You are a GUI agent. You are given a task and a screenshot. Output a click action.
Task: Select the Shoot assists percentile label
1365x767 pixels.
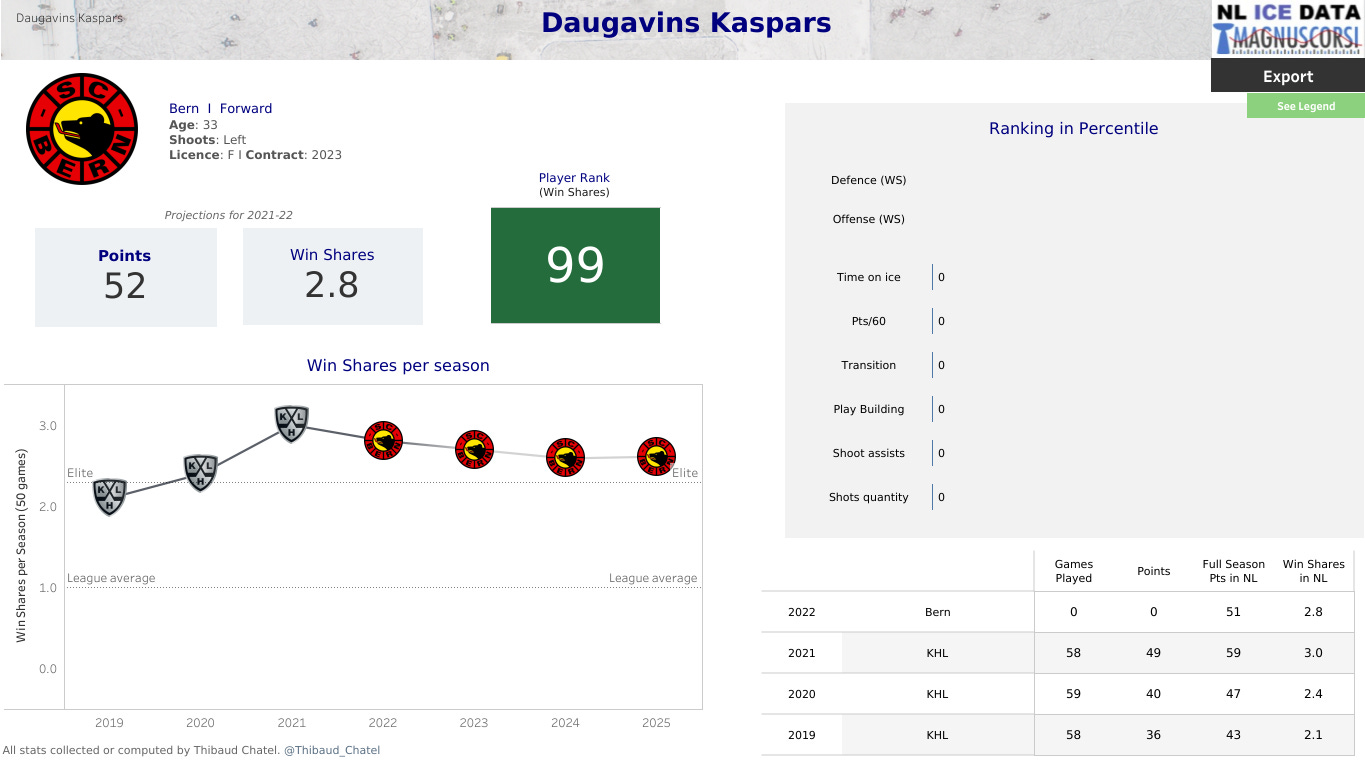pyautogui.click(x=868, y=453)
